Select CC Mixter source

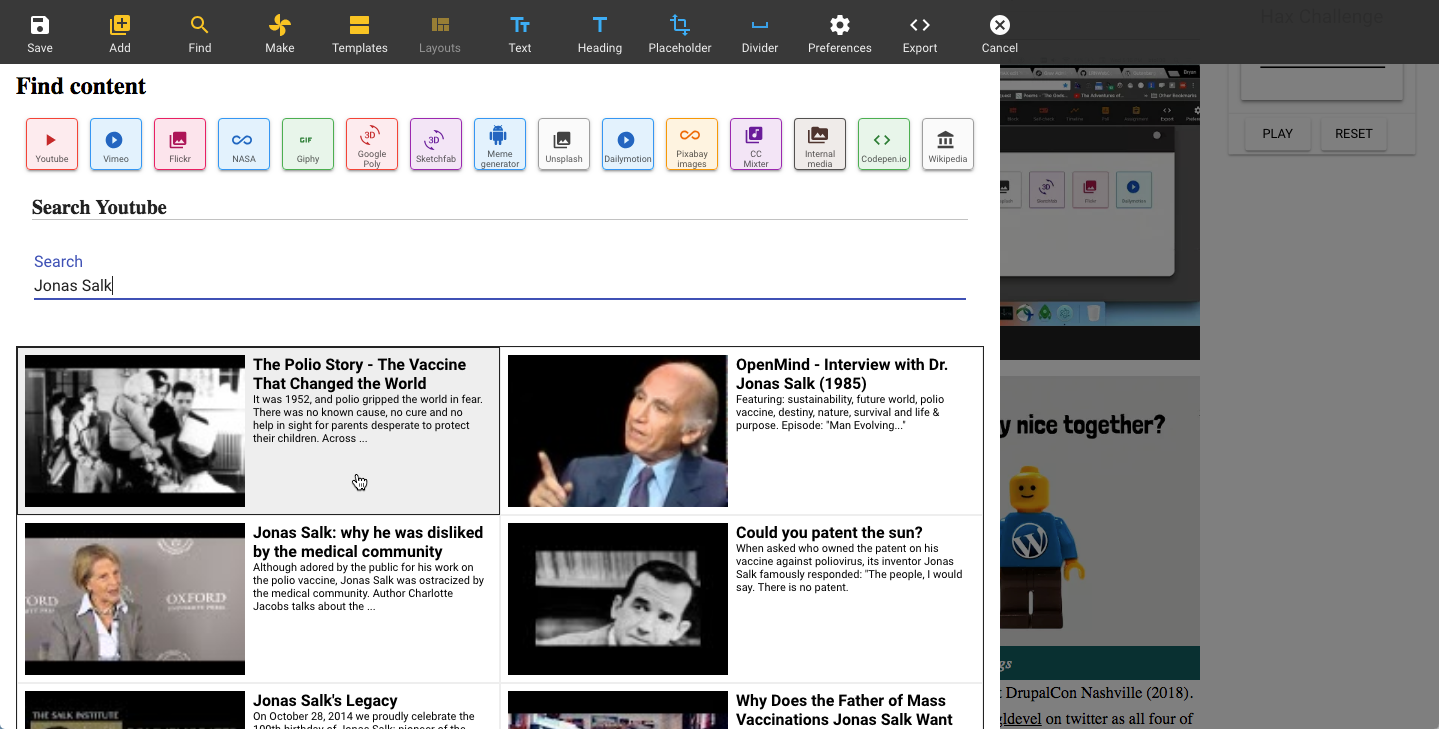point(756,144)
